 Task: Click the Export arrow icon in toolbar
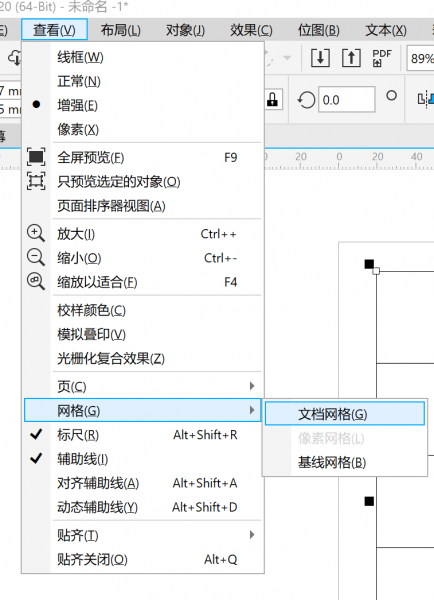[x=351, y=58]
